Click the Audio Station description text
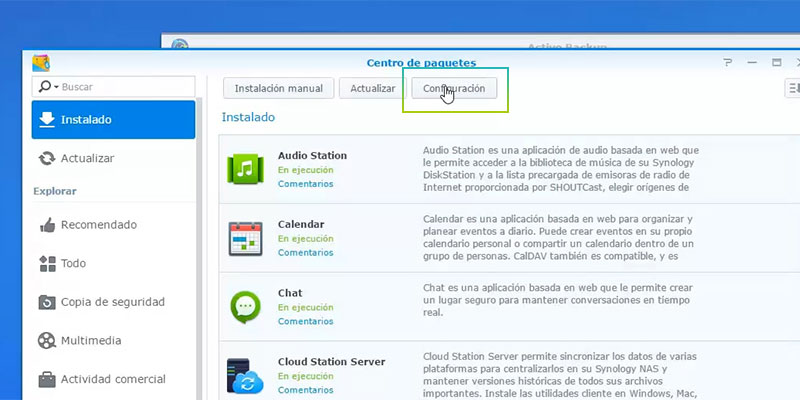This screenshot has height=400, width=800. click(560, 169)
